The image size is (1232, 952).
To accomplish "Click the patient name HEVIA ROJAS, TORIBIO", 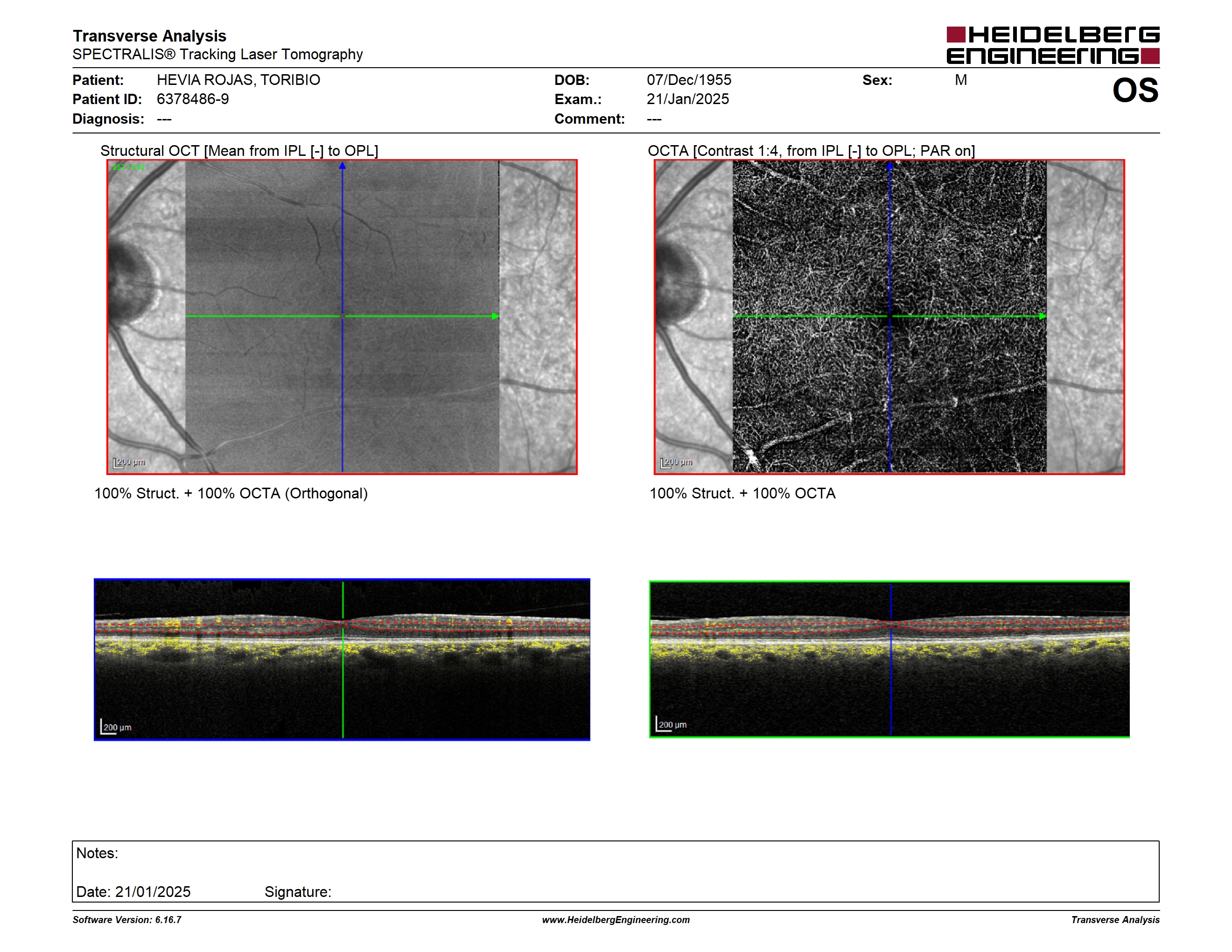I will (238, 80).
